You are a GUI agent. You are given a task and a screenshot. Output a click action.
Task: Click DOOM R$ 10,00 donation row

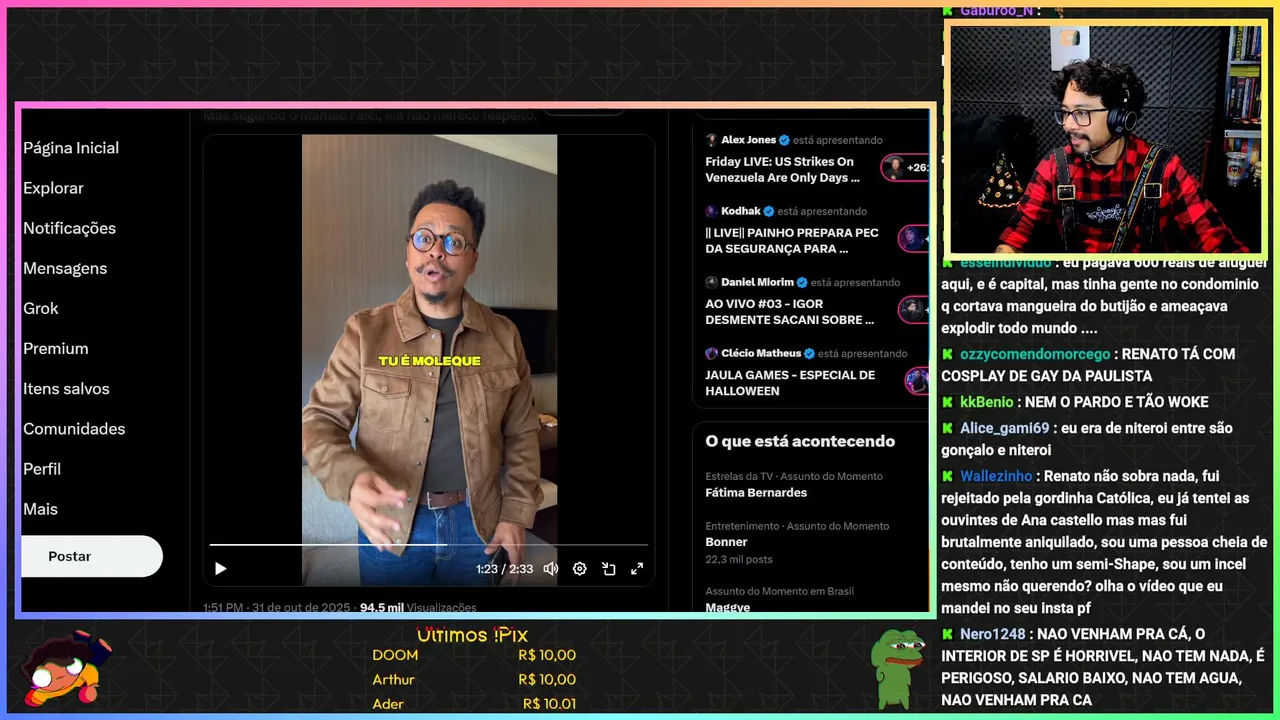[474, 655]
